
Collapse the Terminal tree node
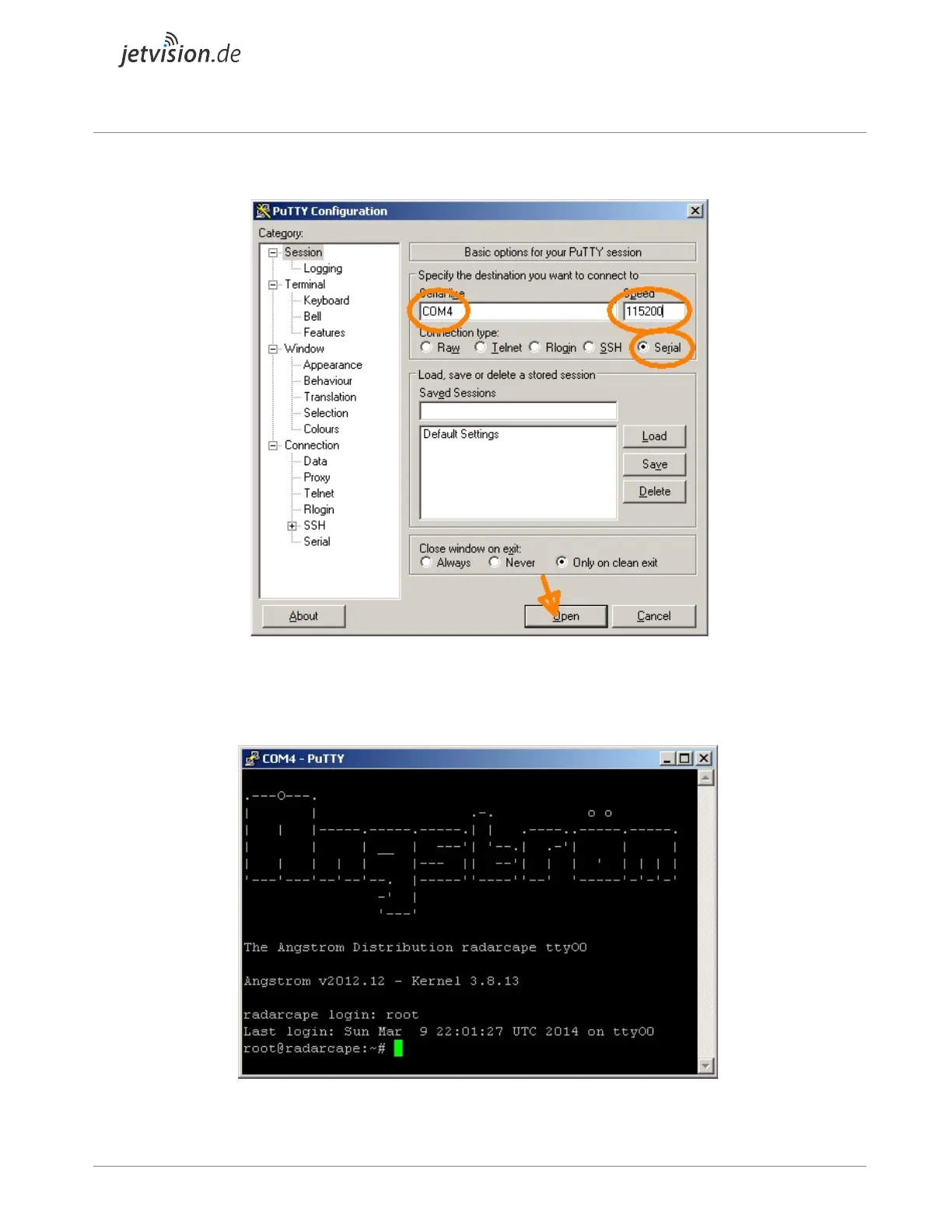[273, 285]
